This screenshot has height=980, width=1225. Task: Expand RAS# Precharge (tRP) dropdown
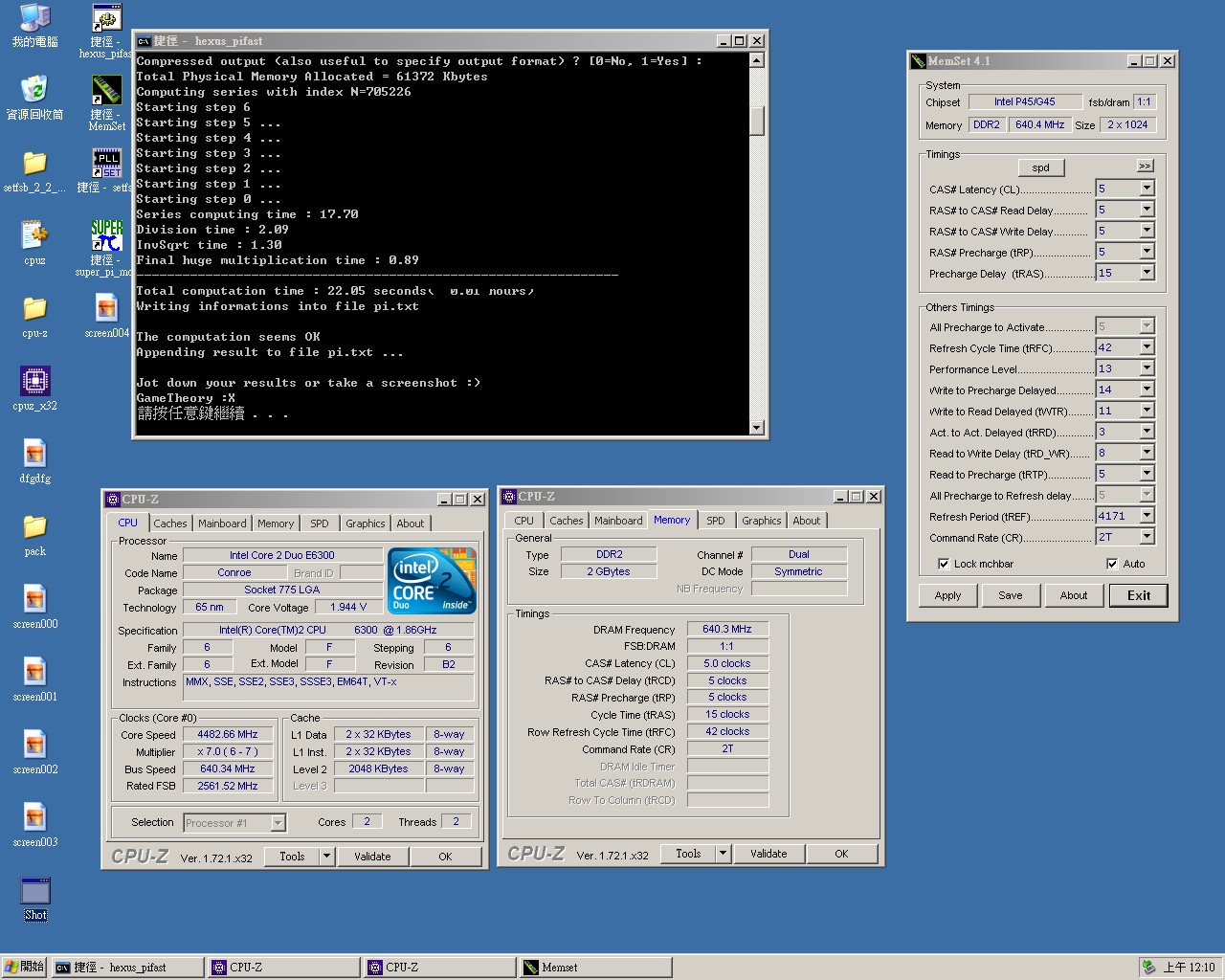pyautogui.click(x=1147, y=252)
